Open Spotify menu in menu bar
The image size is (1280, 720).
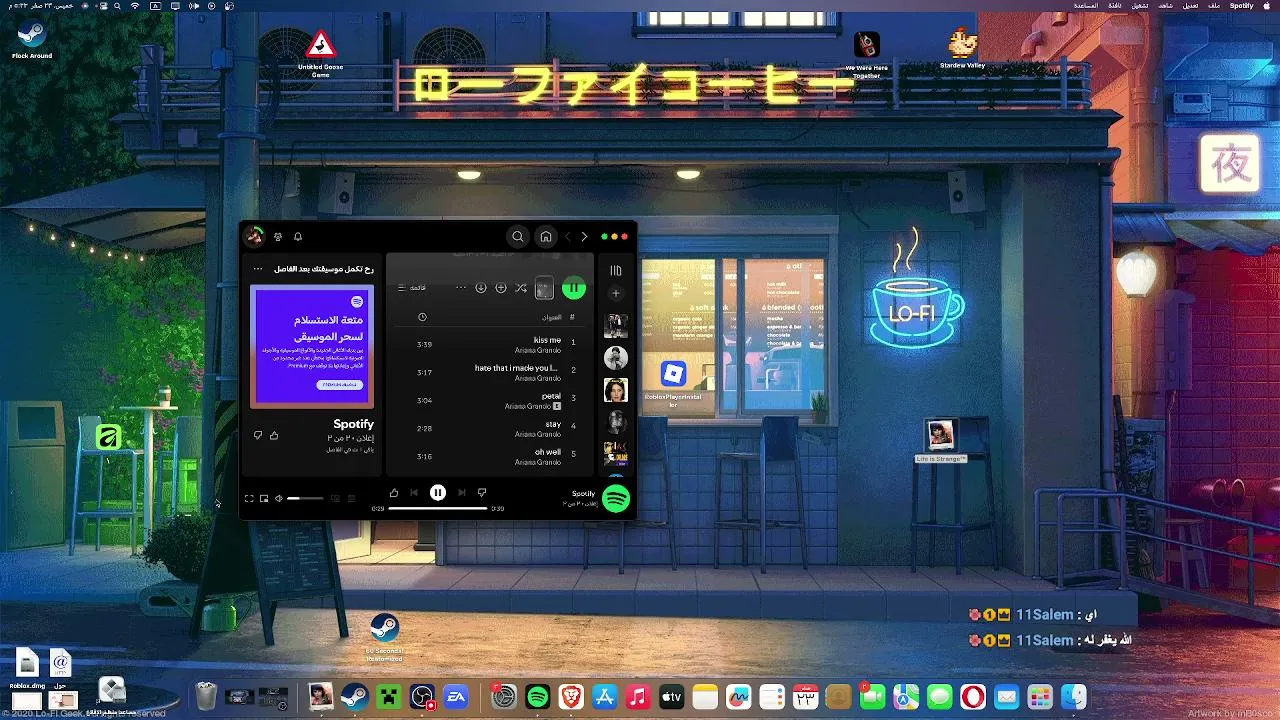1241,6
